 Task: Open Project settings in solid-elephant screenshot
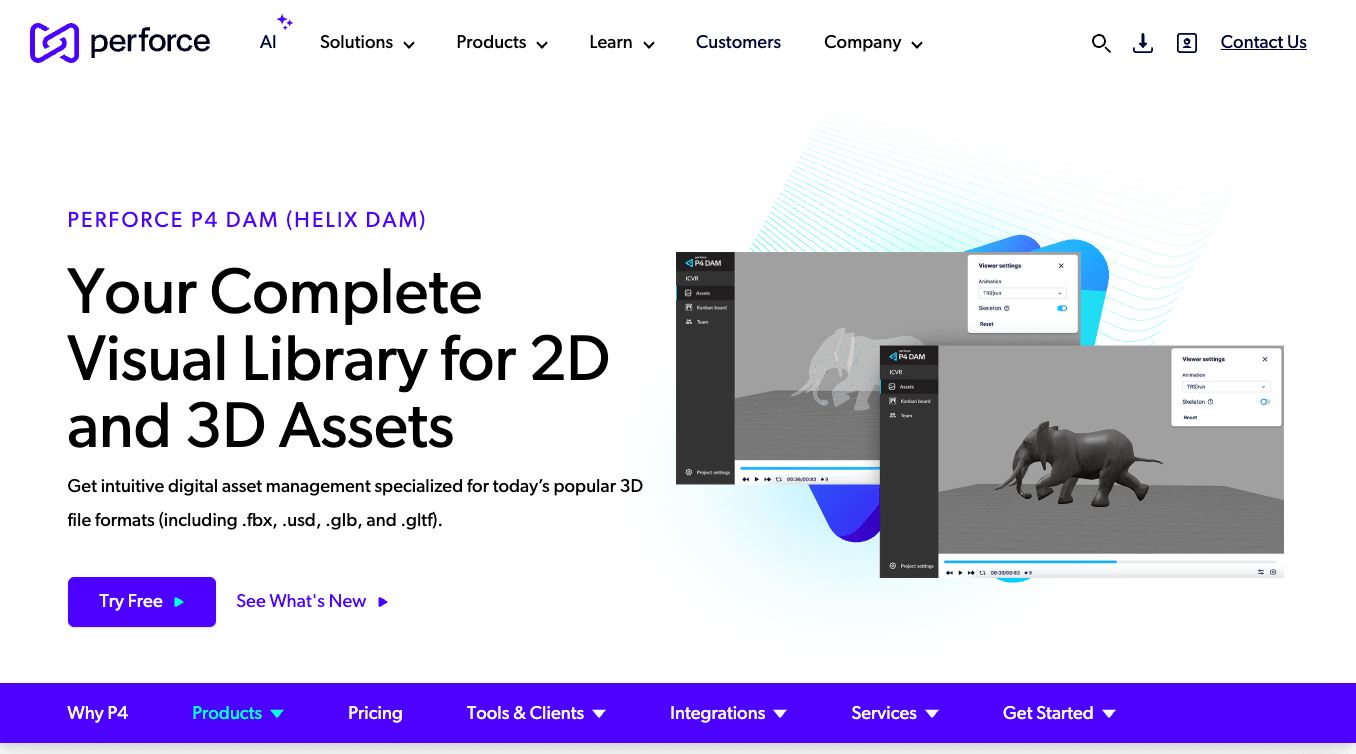[911, 566]
